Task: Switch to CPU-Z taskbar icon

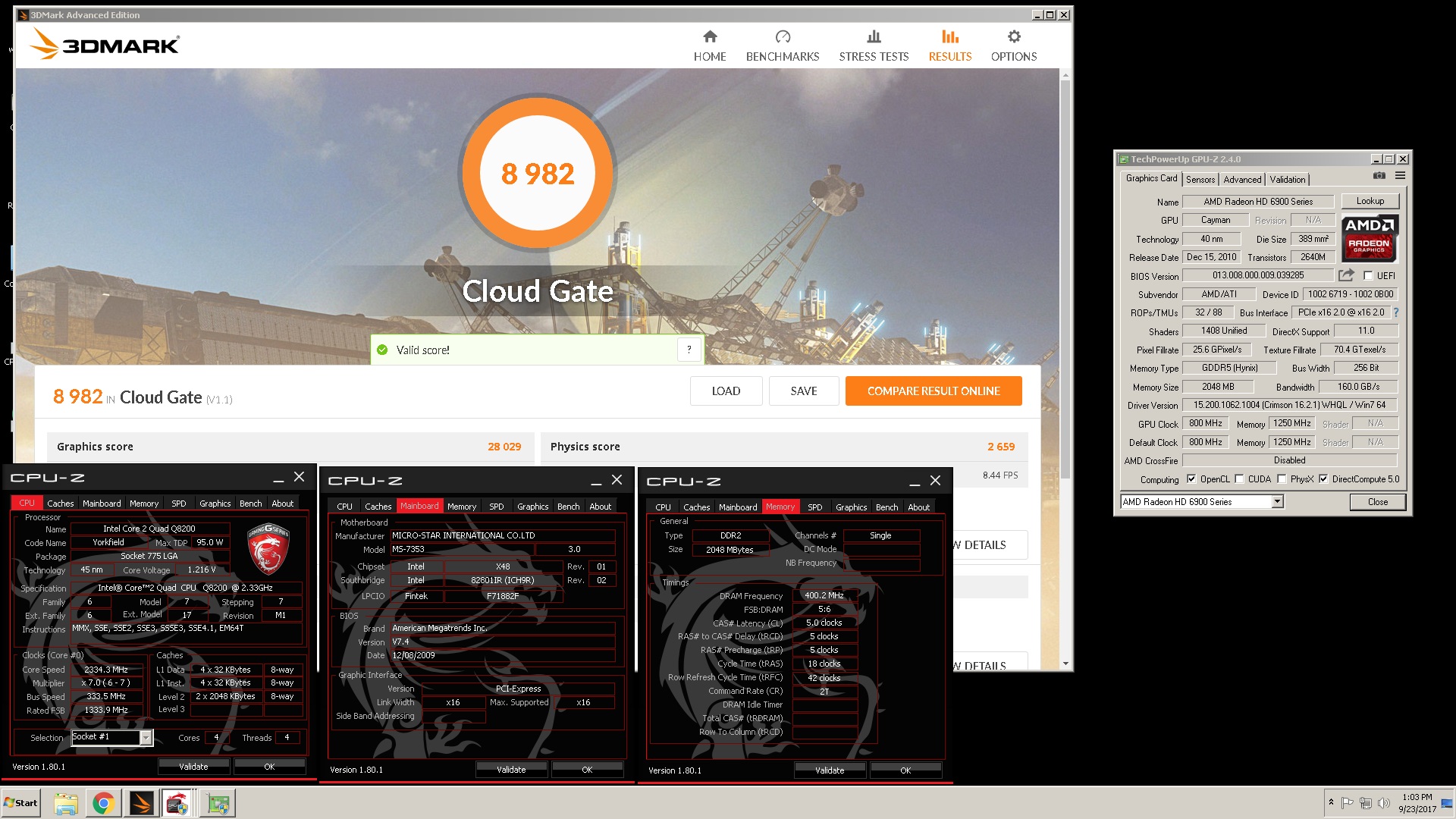Action: [x=178, y=803]
